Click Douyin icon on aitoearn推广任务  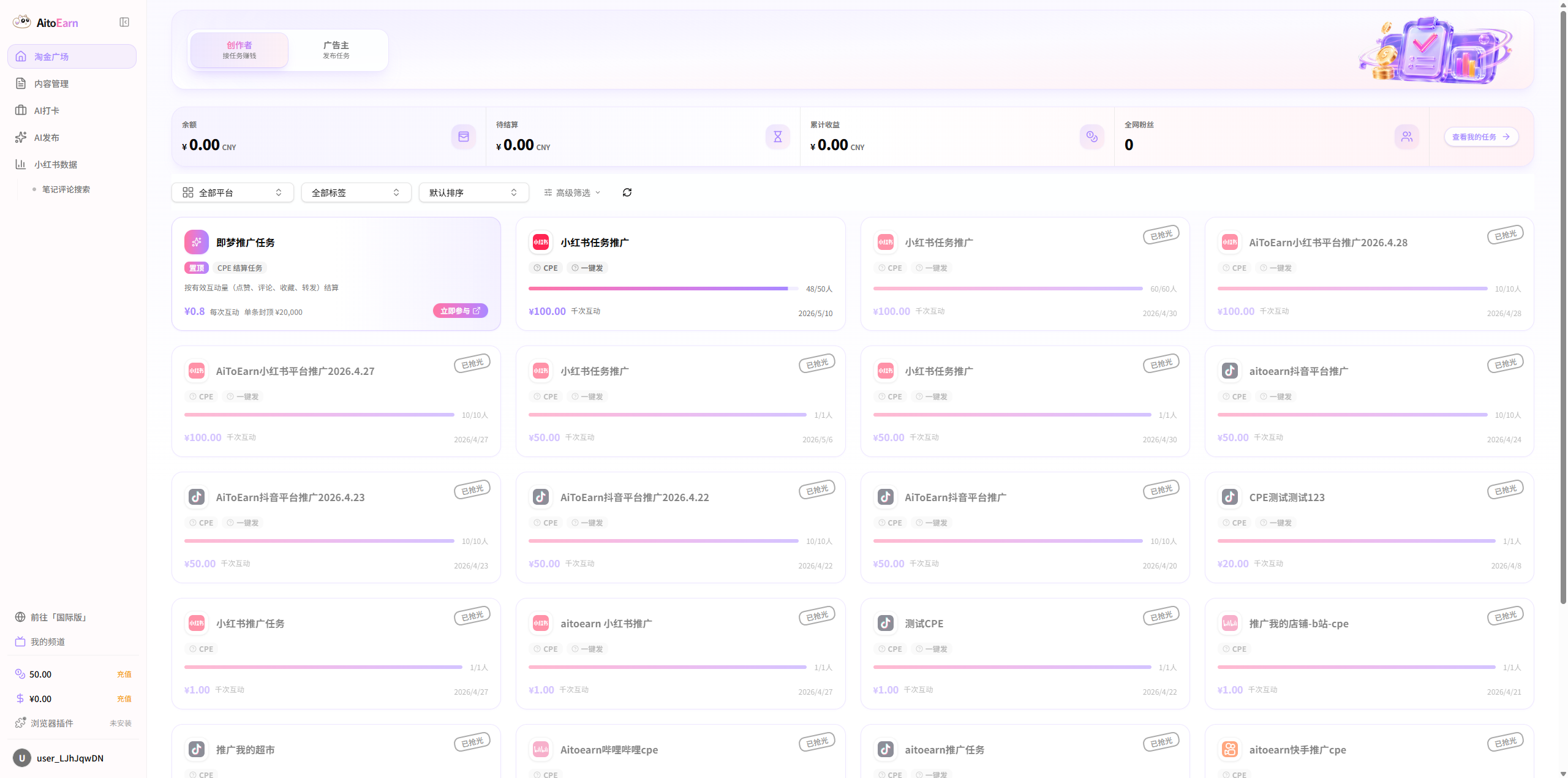886,749
